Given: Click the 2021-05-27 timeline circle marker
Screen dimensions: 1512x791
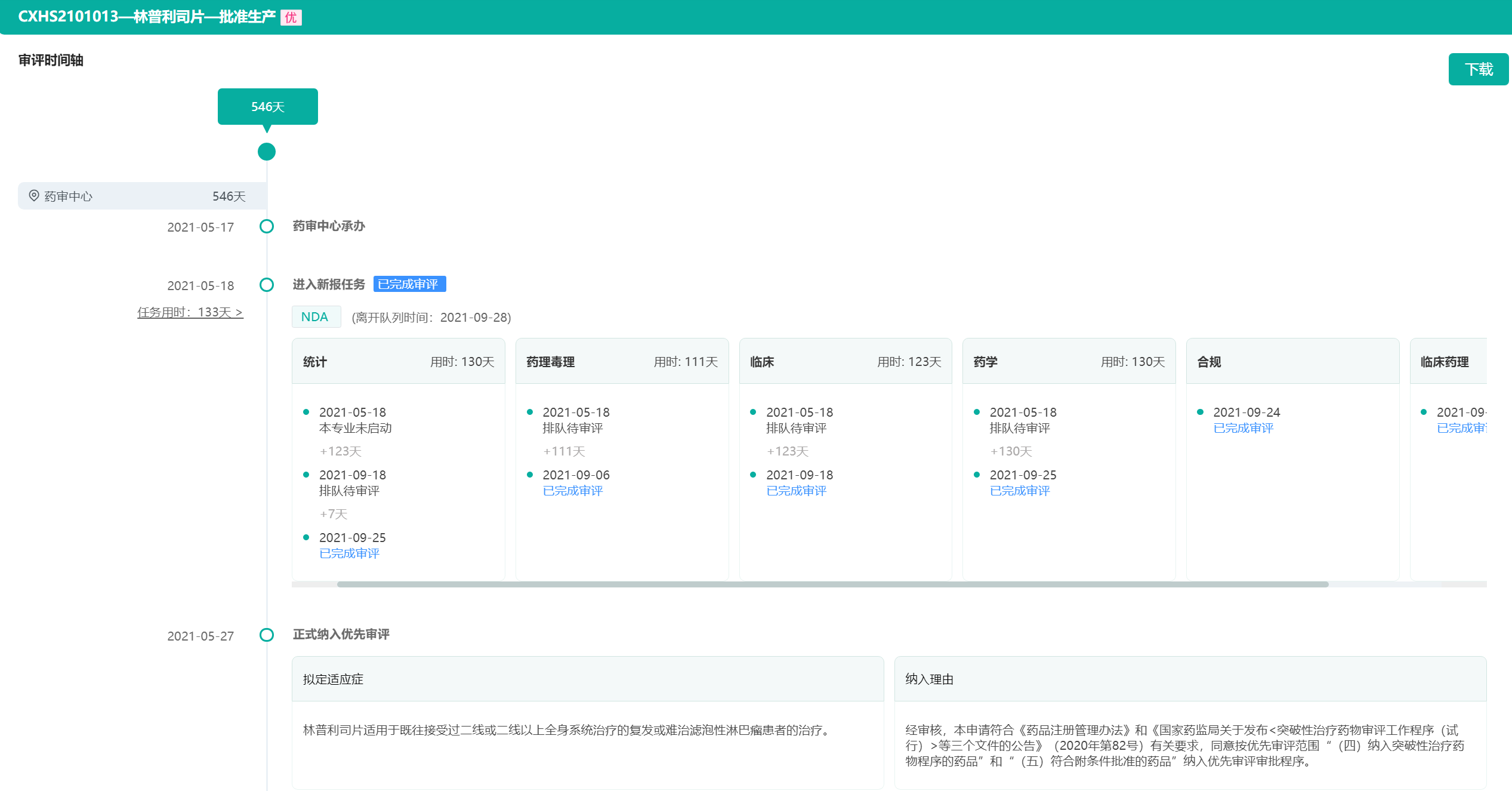Looking at the screenshot, I should click(x=267, y=635).
